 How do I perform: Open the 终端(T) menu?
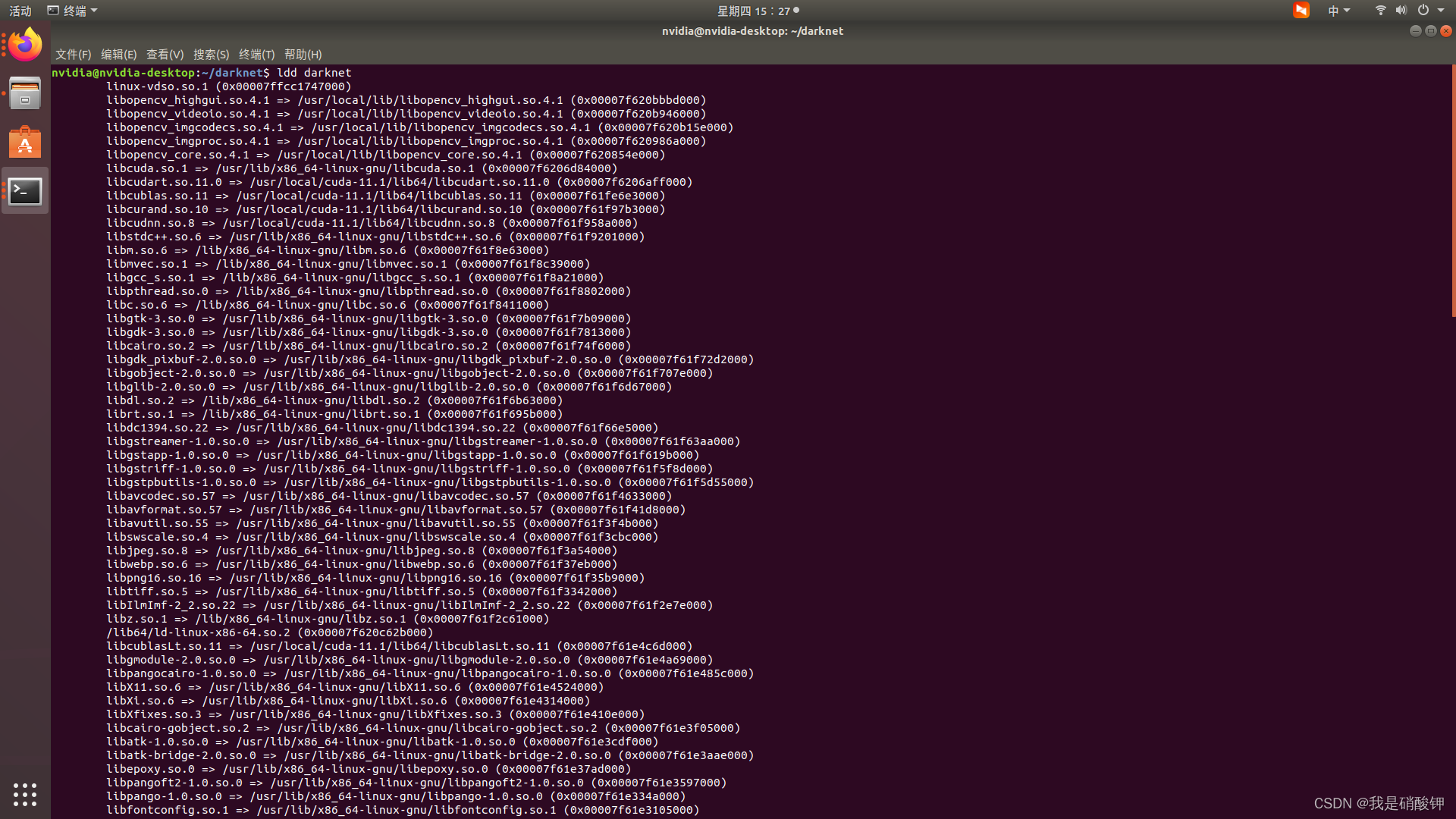256,55
